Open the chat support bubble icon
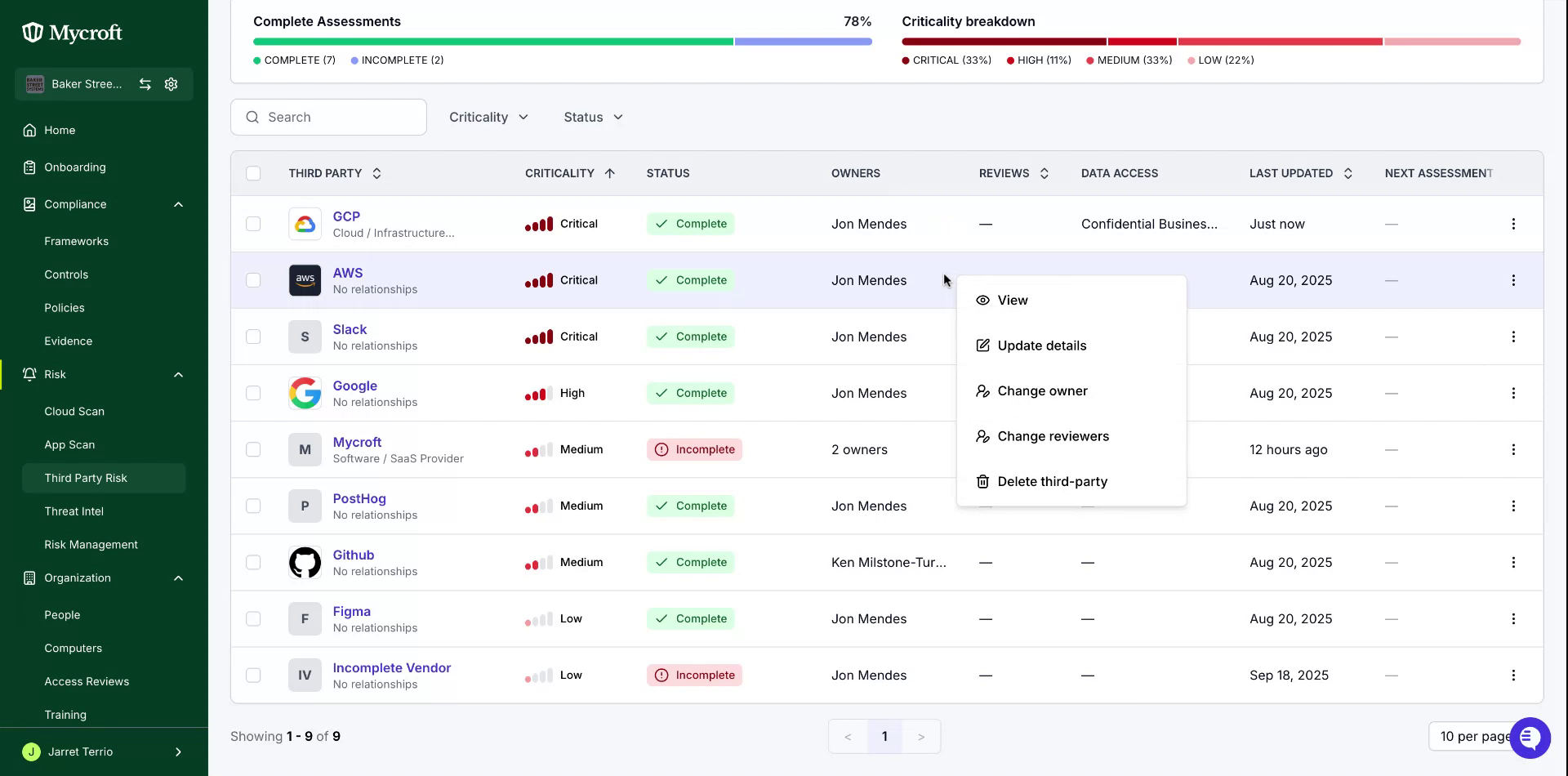Screen dimensions: 1568x776 click(x=1530, y=738)
